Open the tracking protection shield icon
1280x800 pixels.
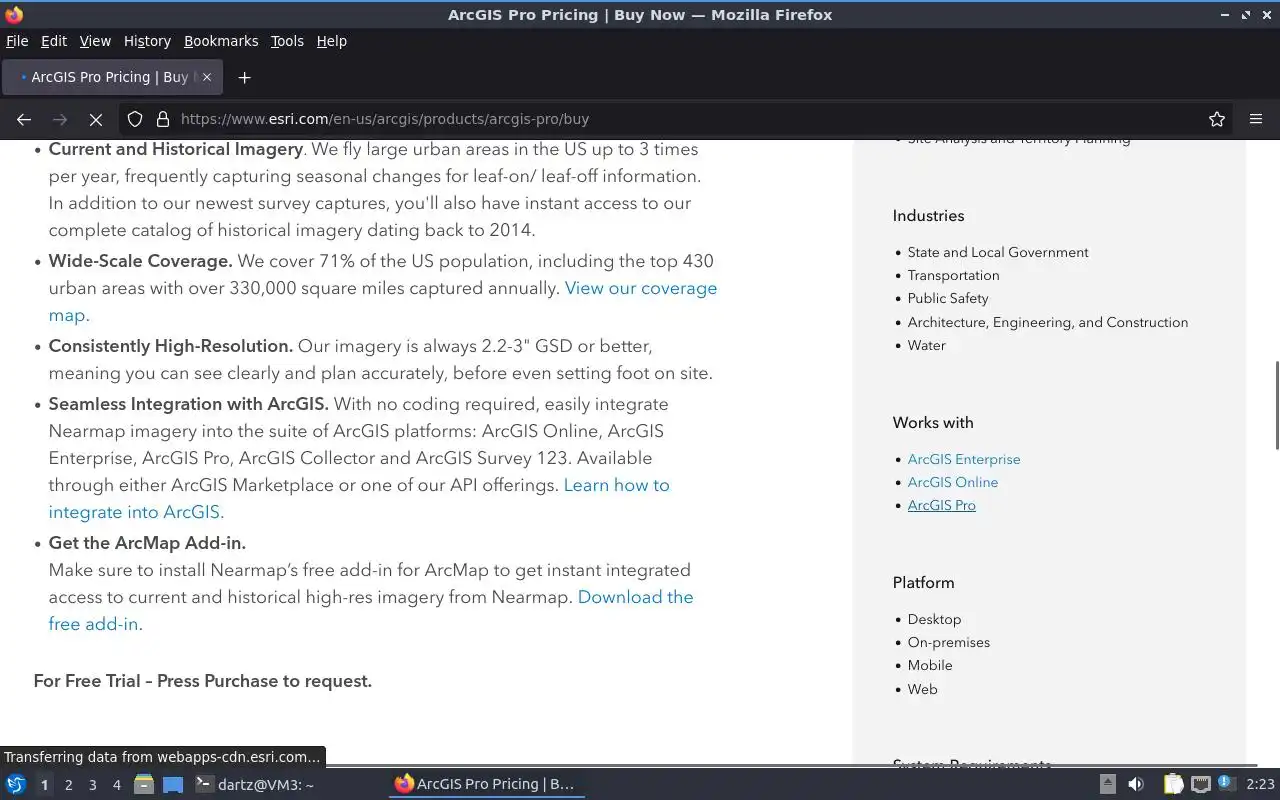pos(135,119)
